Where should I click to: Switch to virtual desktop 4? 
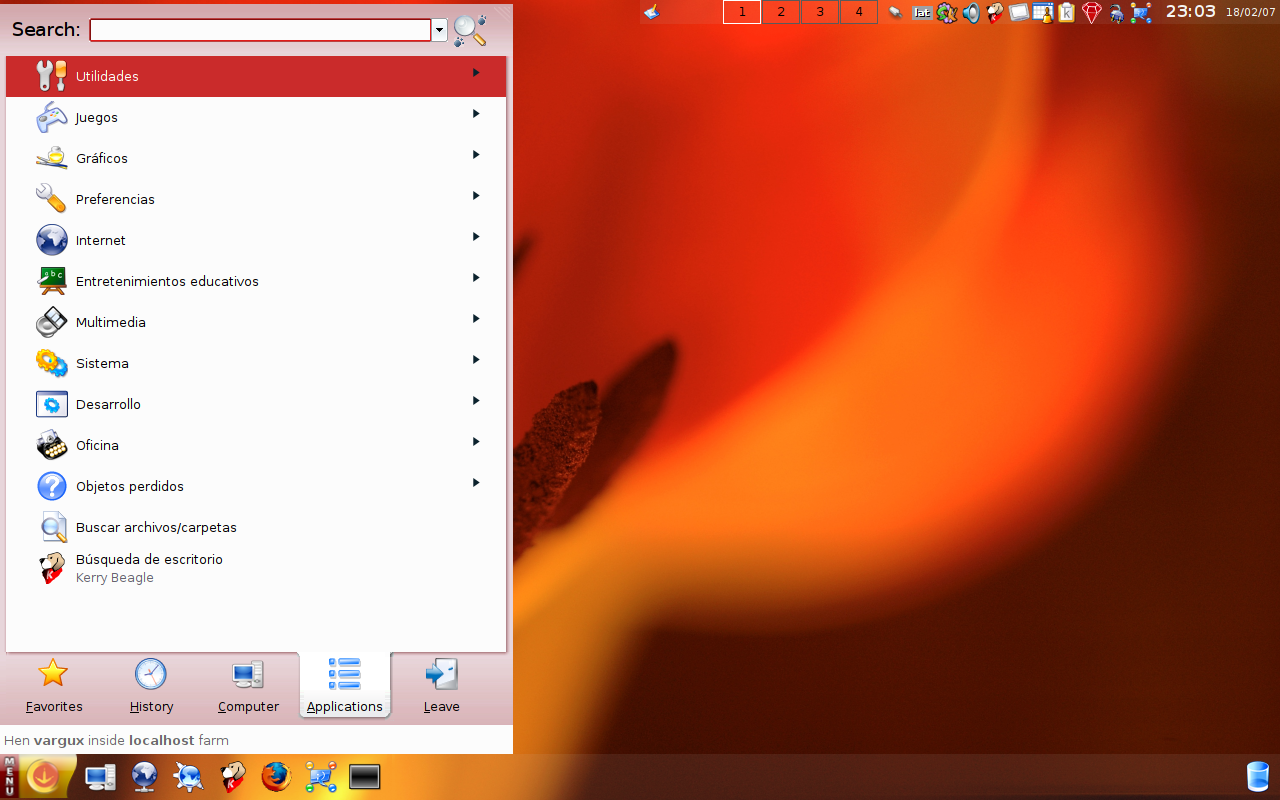pyautogui.click(x=859, y=12)
